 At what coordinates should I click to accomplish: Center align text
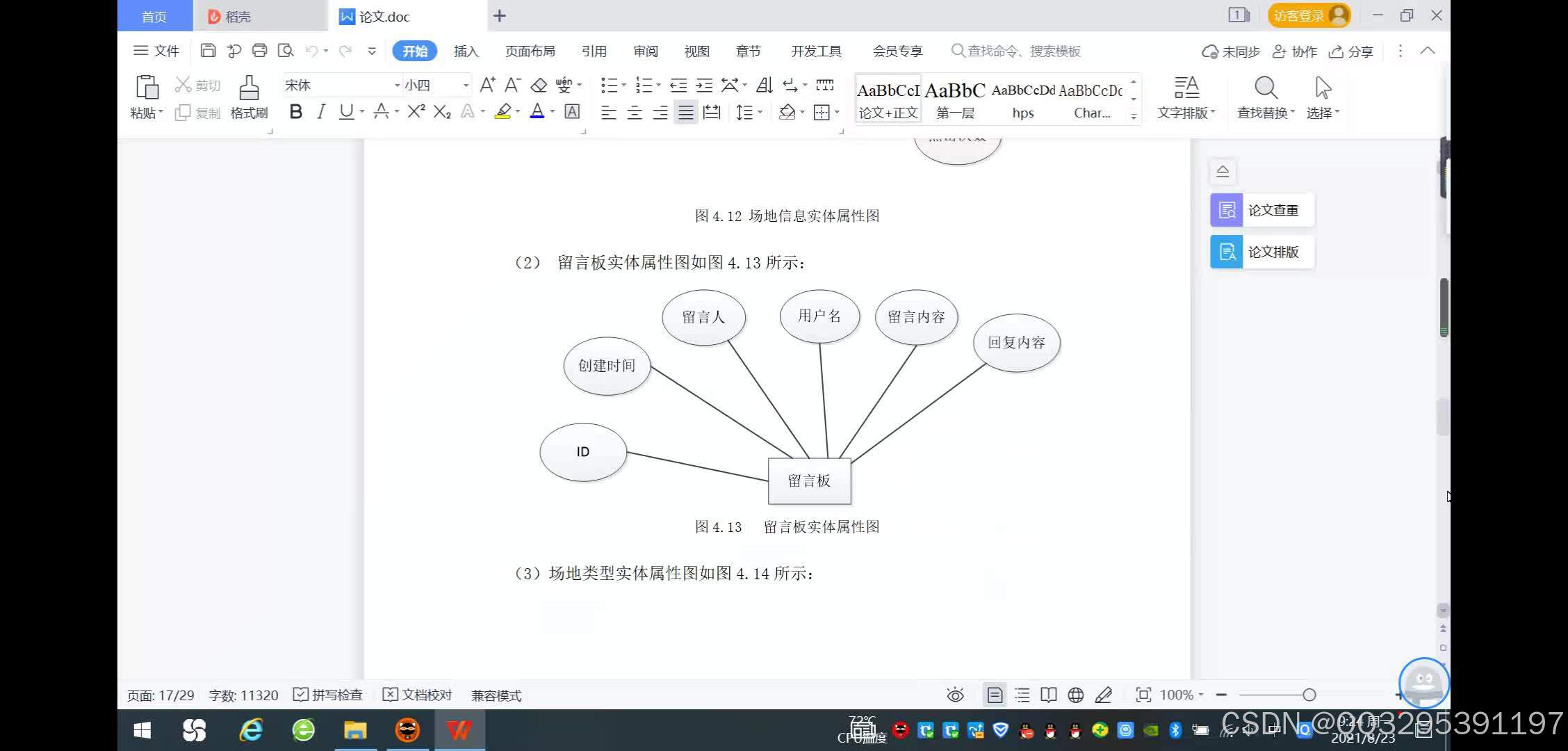(635, 112)
